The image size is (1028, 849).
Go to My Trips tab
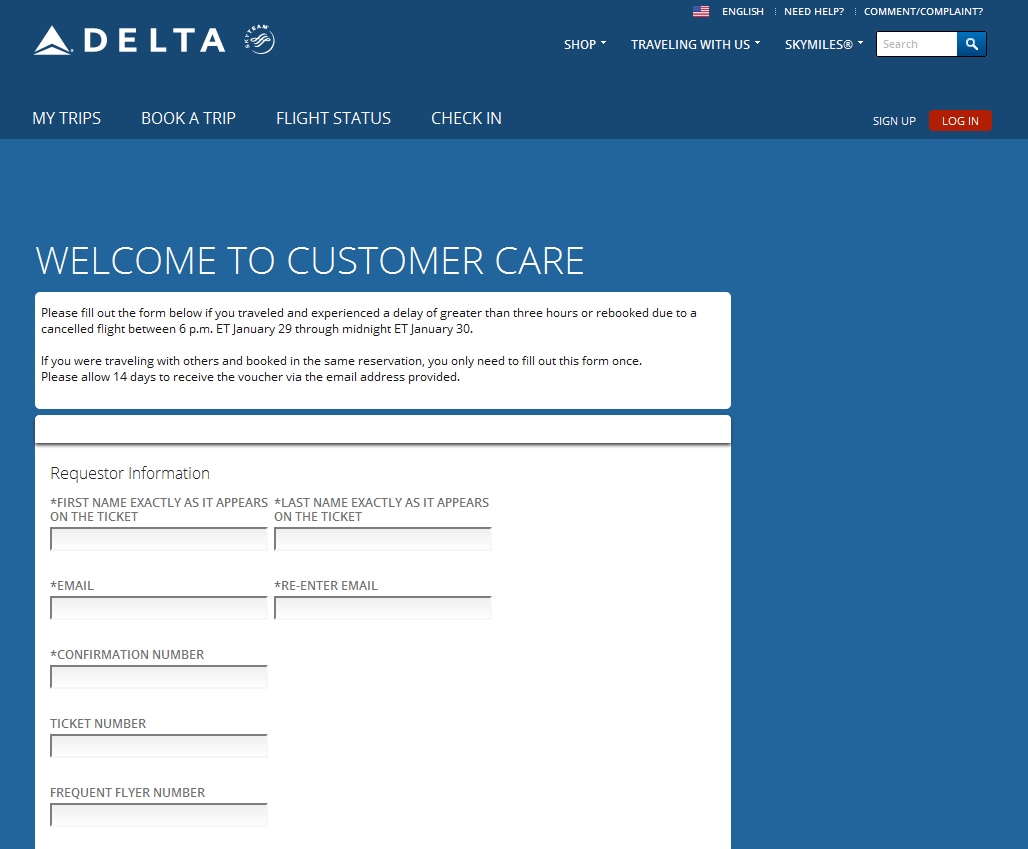pos(67,118)
